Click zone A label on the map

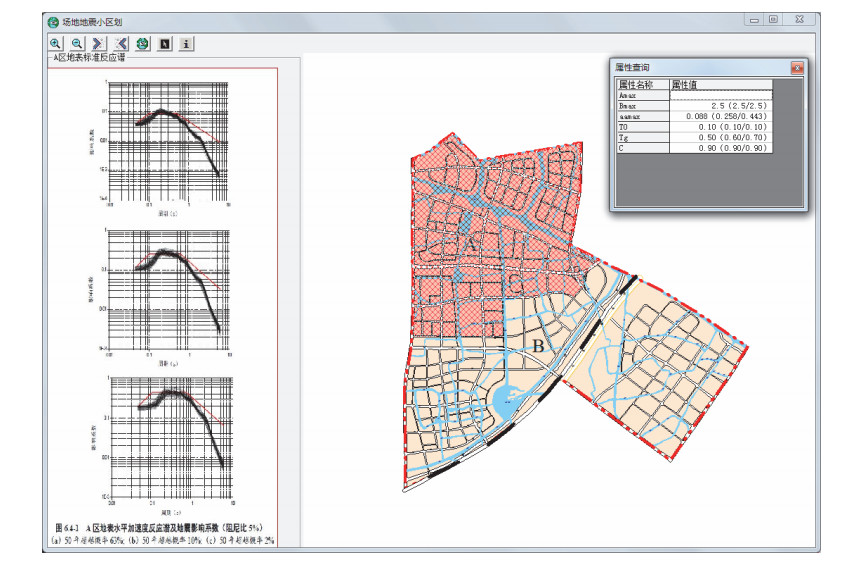(x=472, y=243)
